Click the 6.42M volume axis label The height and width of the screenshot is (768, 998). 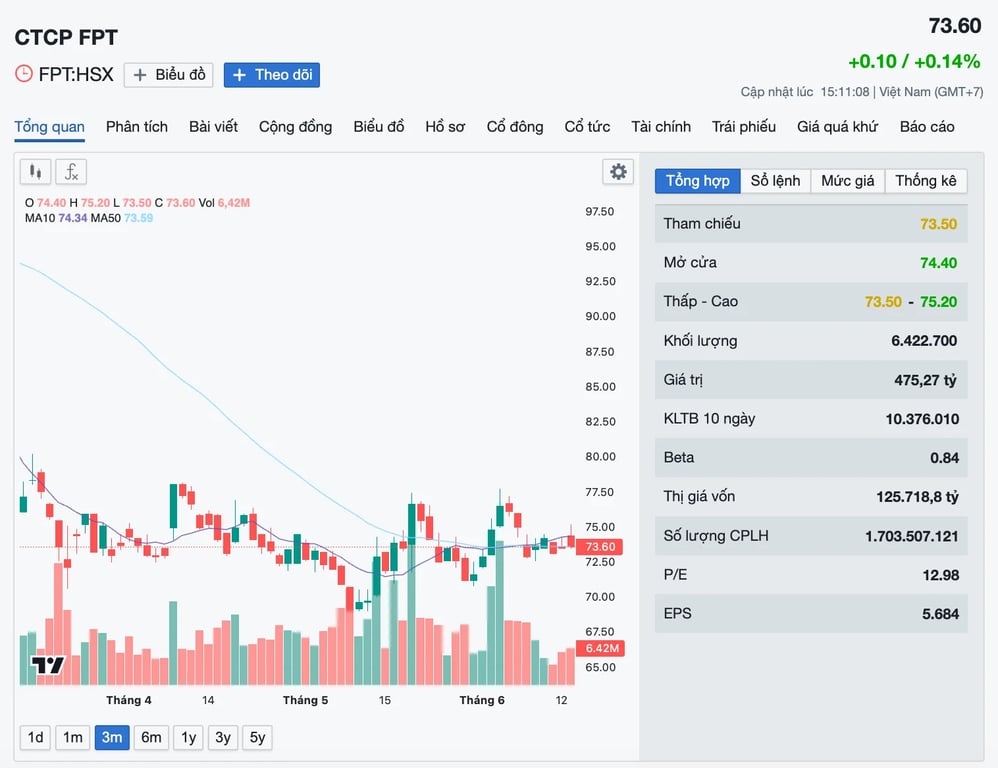(600, 648)
